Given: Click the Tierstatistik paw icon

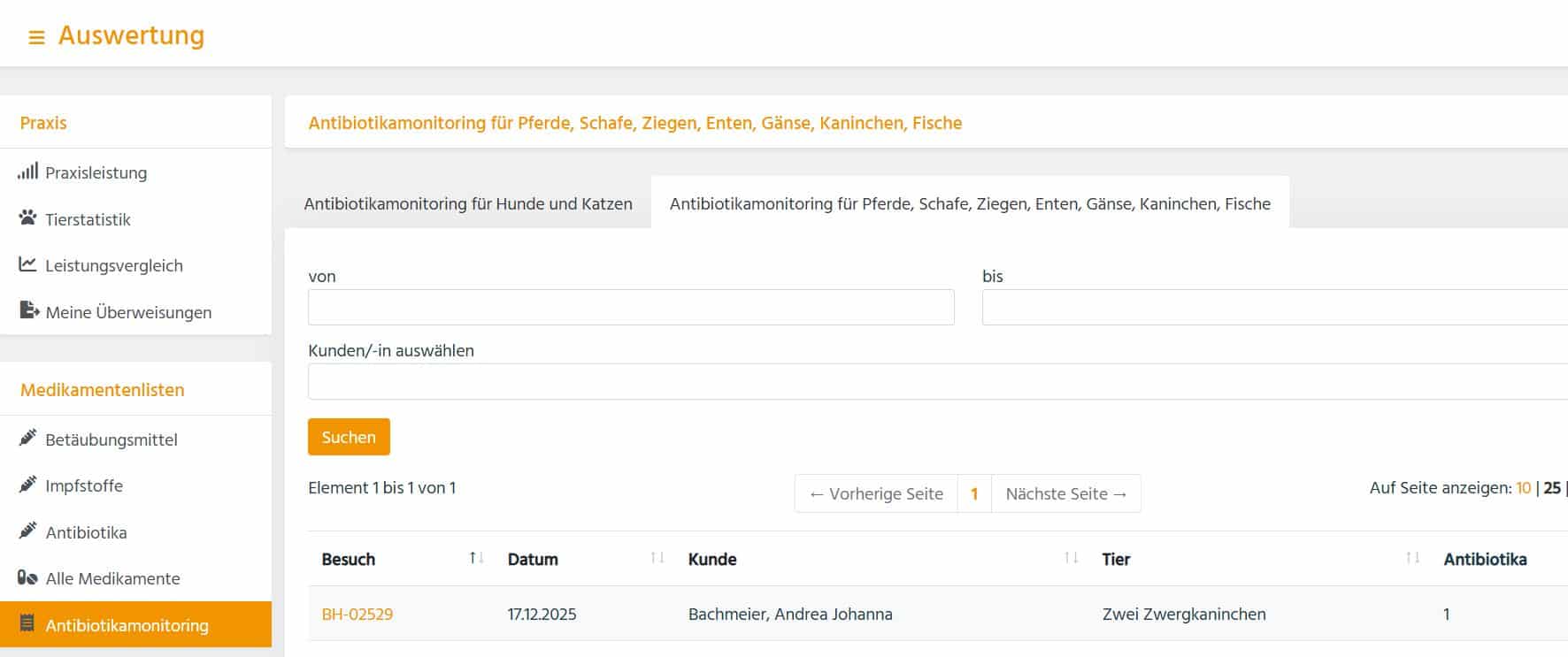Looking at the screenshot, I should [x=27, y=218].
